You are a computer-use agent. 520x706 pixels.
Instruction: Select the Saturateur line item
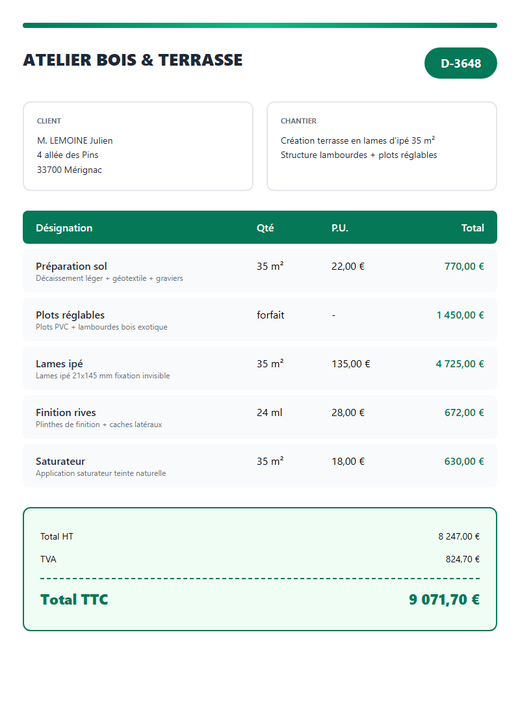tap(260, 466)
